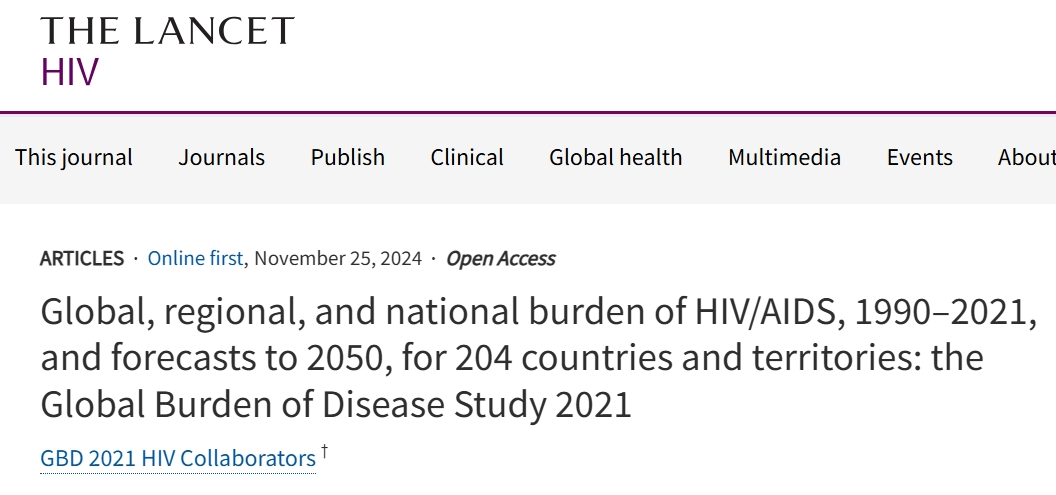Open the GBD 2021 HIV Collaborators link
This screenshot has width=1056, height=495.
tap(178, 459)
